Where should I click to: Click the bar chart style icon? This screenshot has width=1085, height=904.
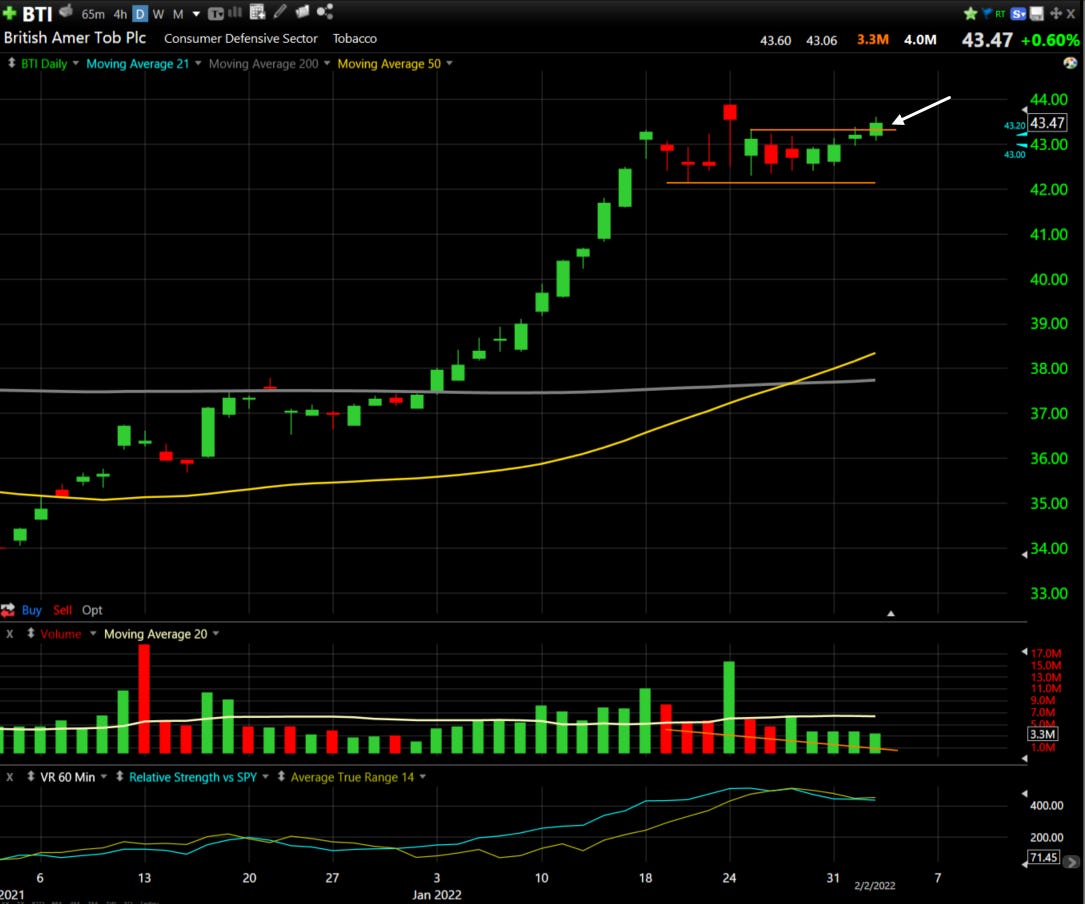(x=235, y=12)
